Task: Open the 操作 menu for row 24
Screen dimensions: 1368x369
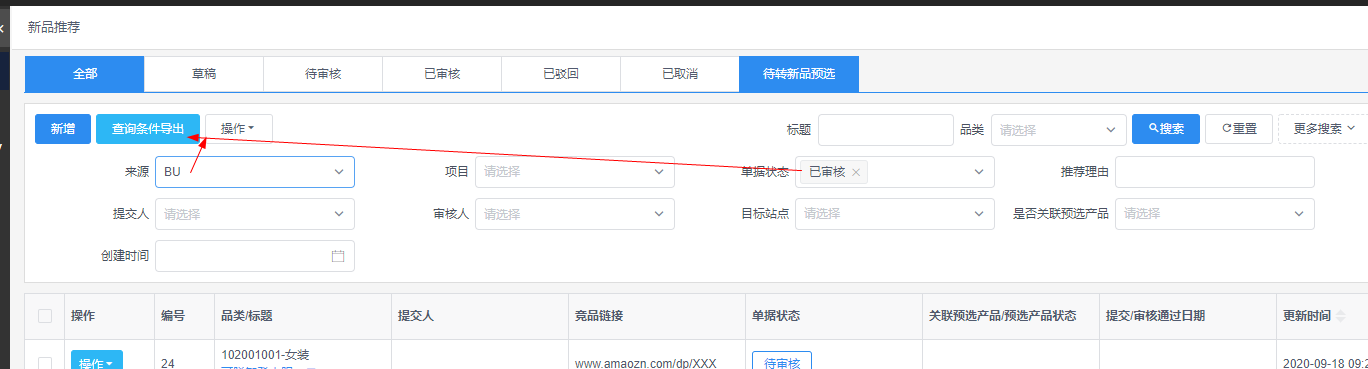Action: [x=97, y=360]
